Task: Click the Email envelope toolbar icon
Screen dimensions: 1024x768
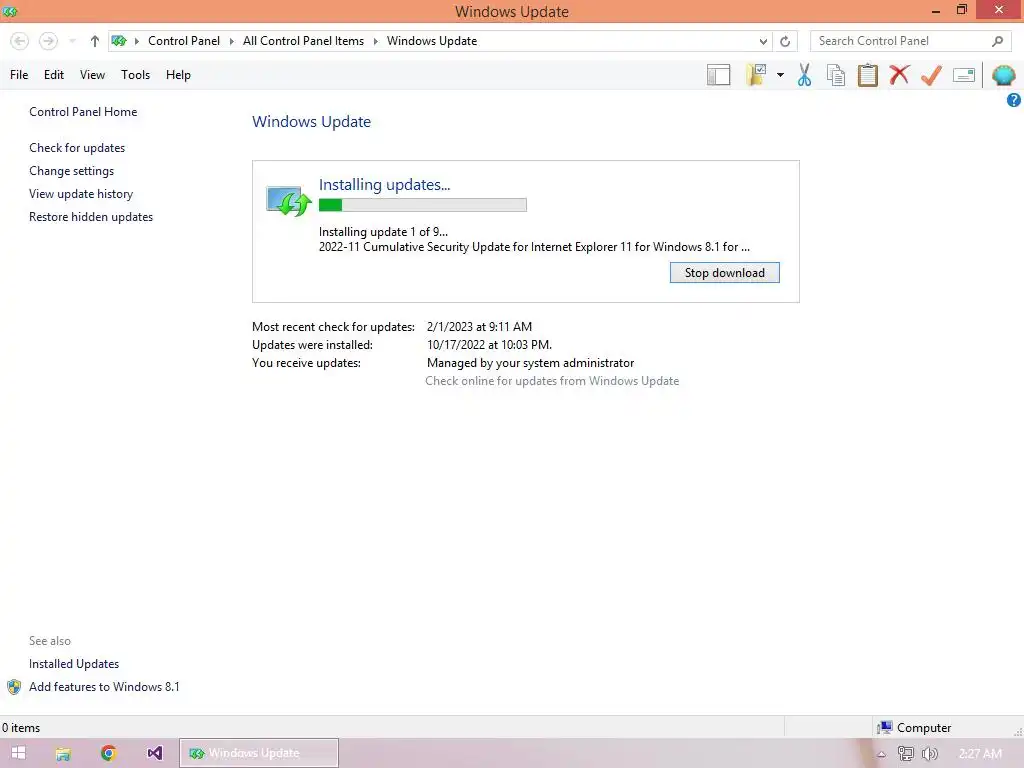Action: pos(963,75)
